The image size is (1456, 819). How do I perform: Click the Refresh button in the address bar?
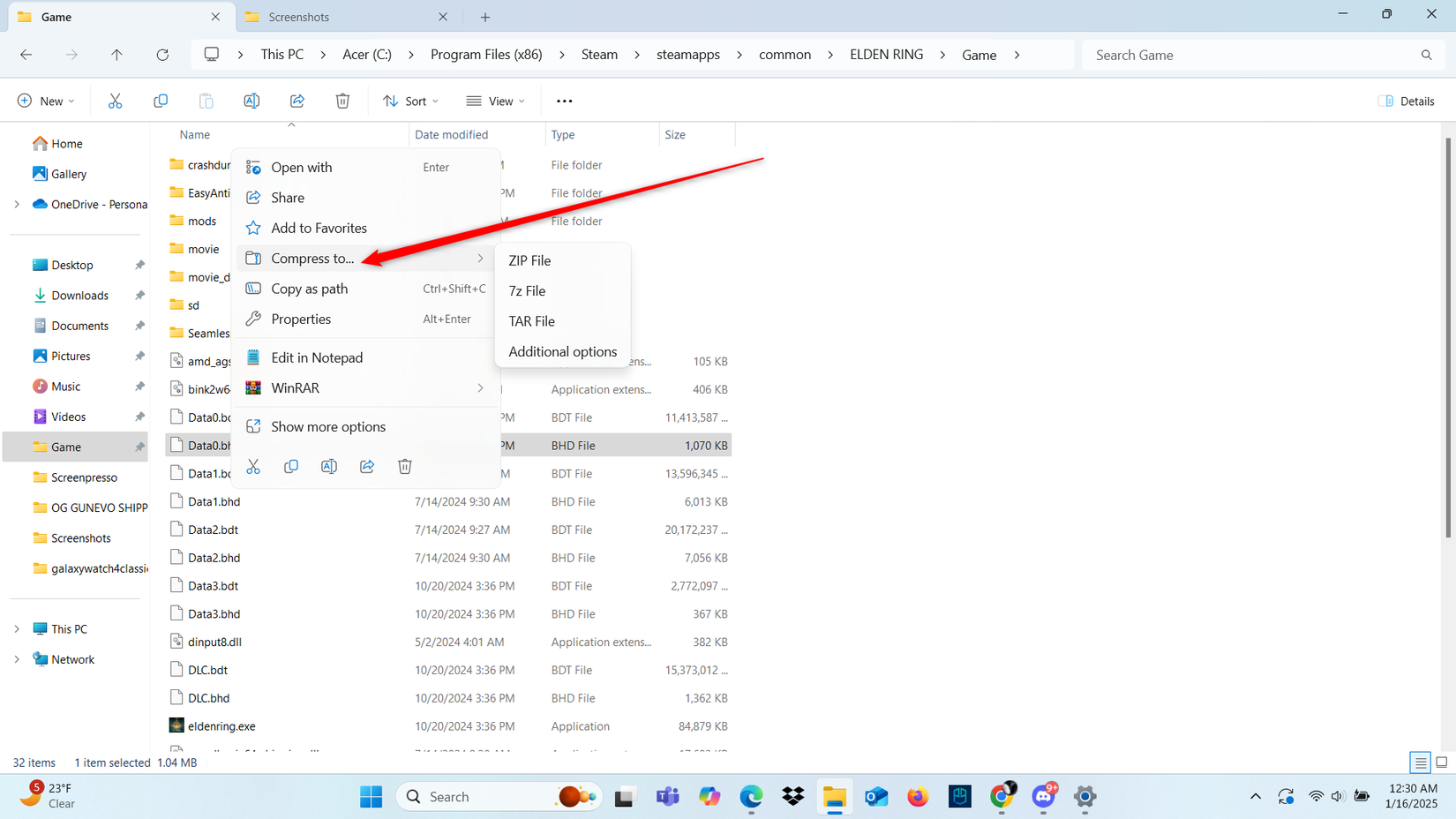click(x=162, y=54)
